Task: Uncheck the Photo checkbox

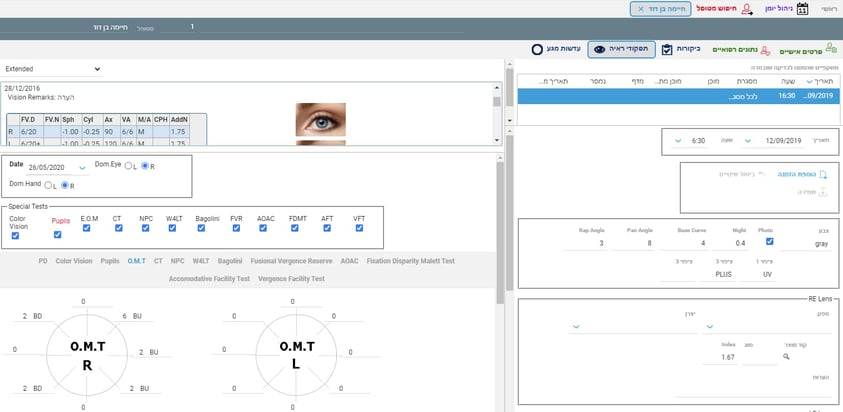Action: pos(769,241)
